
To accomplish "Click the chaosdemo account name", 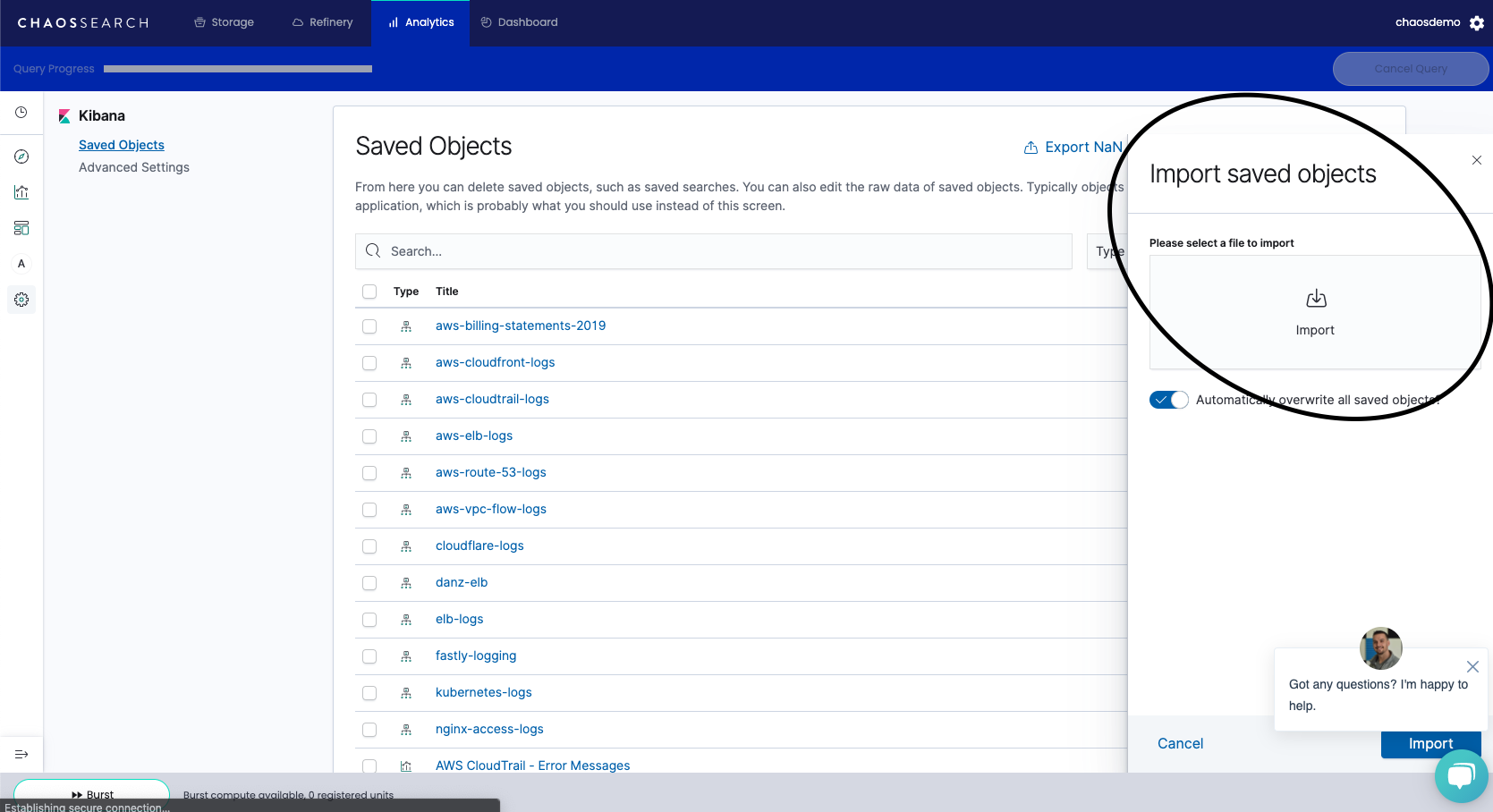I will tap(1428, 22).
